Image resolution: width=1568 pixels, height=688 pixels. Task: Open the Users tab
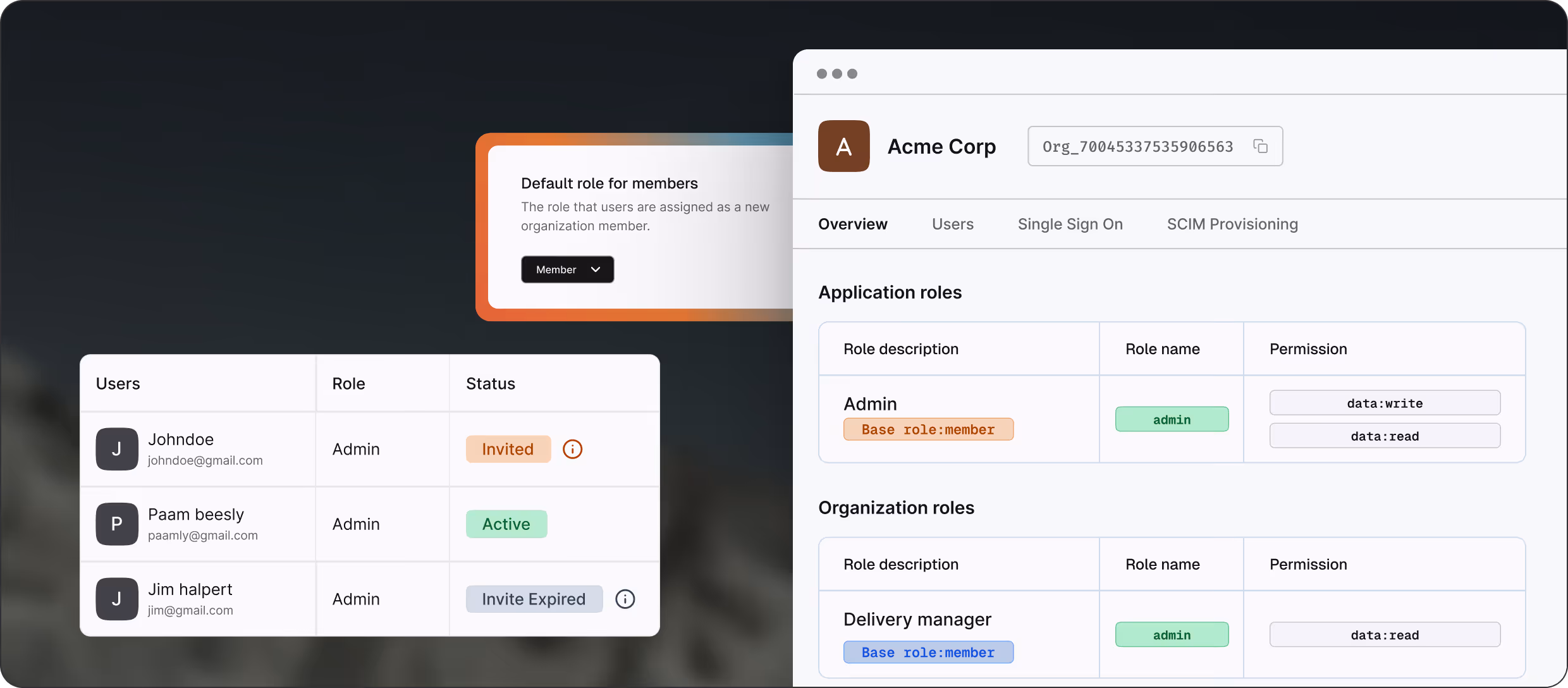coord(952,224)
